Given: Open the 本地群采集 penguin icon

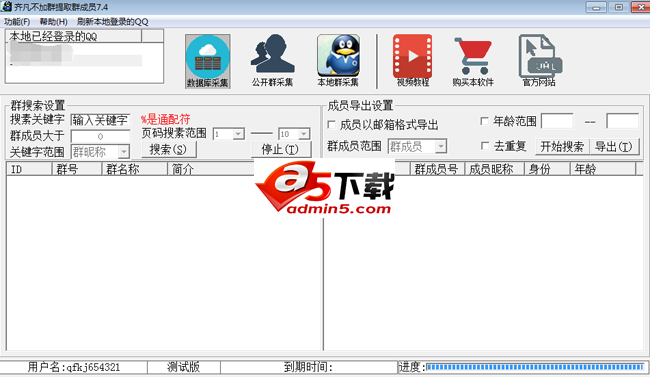Looking at the screenshot, I should pyautogui.click(x=338, y=61).
